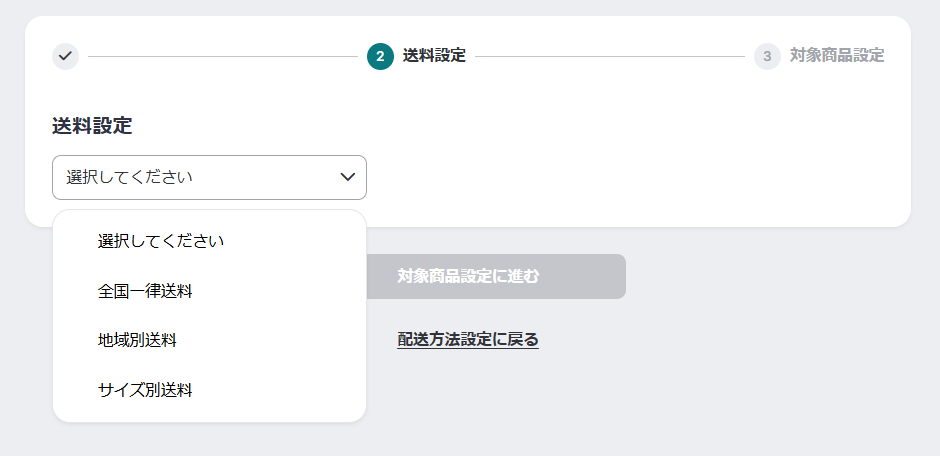Click the 選択してください text in the closed select box
The image size is (940, 456).
(x=129, y=177)
